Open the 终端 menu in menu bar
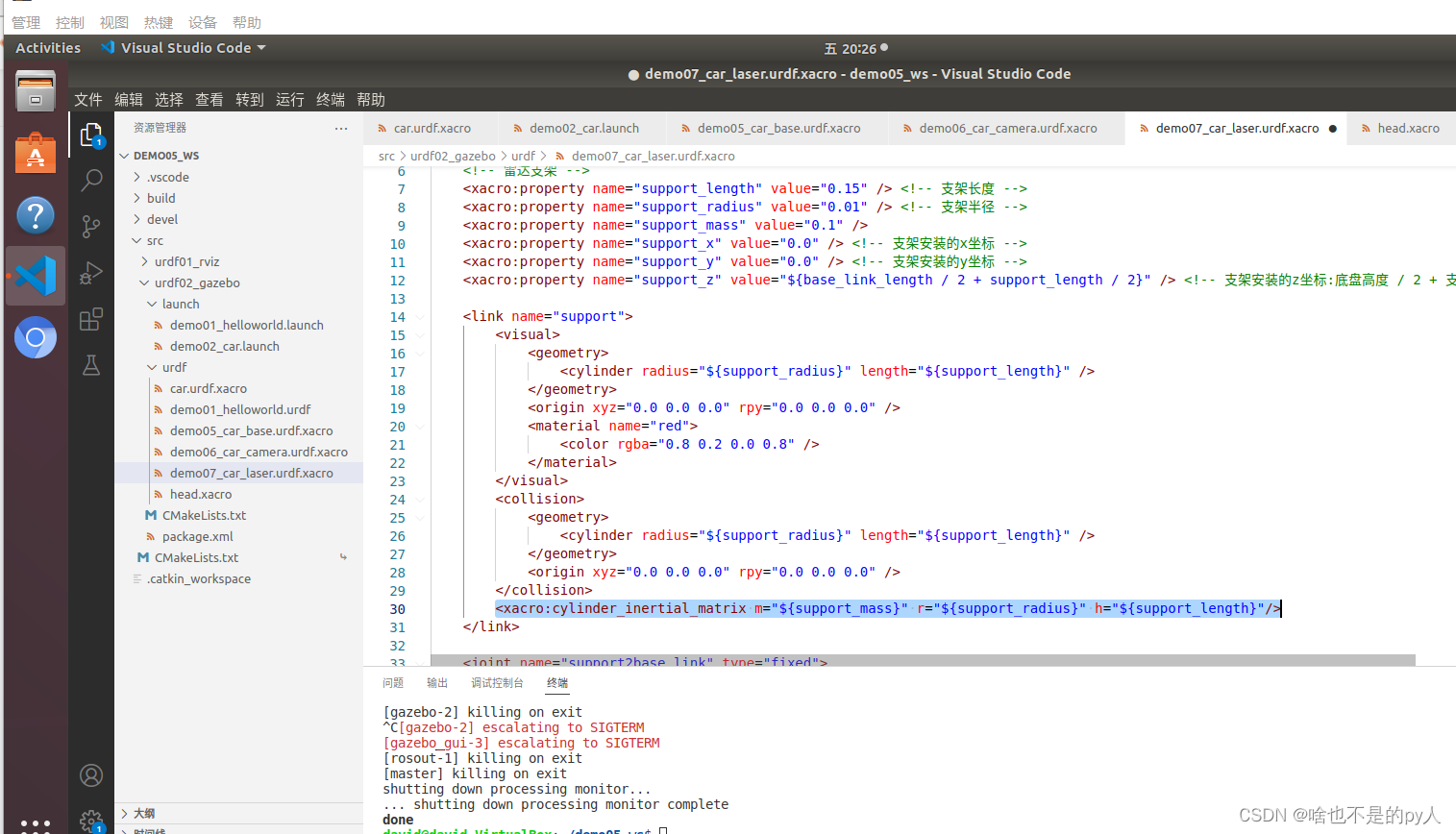 tap(331, 100)
